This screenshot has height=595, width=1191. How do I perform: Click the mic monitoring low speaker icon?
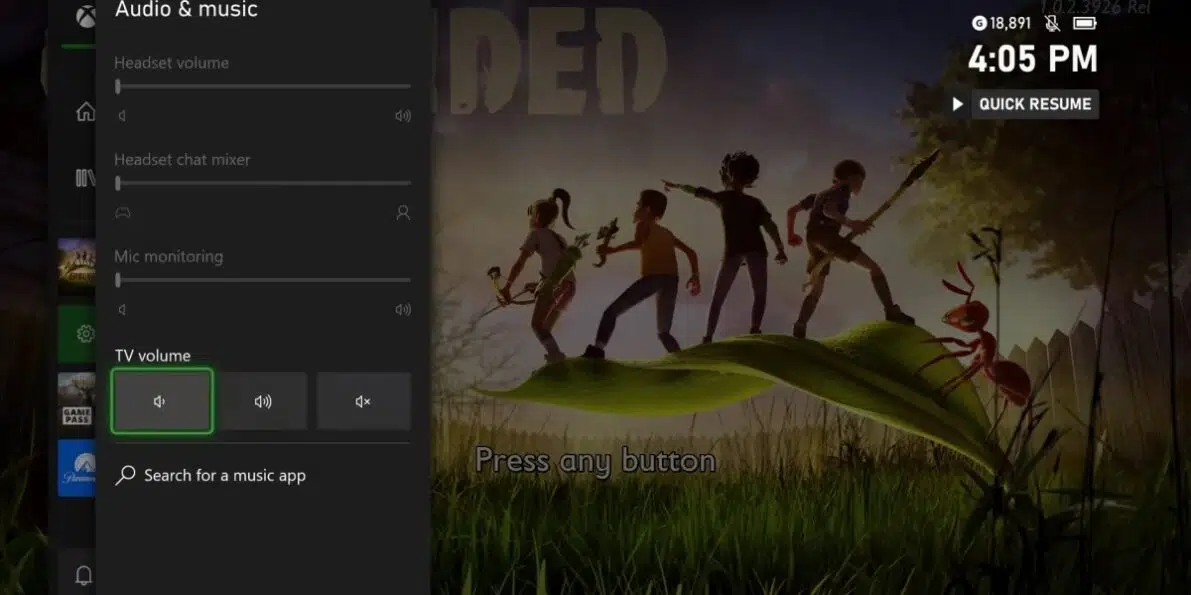tap(122, 309)
